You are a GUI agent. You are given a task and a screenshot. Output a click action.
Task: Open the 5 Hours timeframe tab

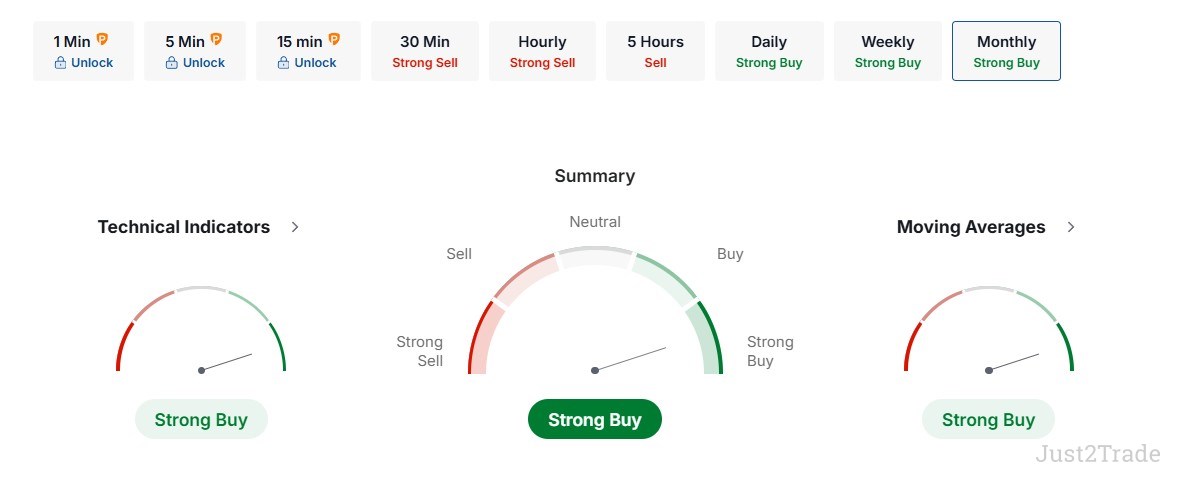coord(656,51)
